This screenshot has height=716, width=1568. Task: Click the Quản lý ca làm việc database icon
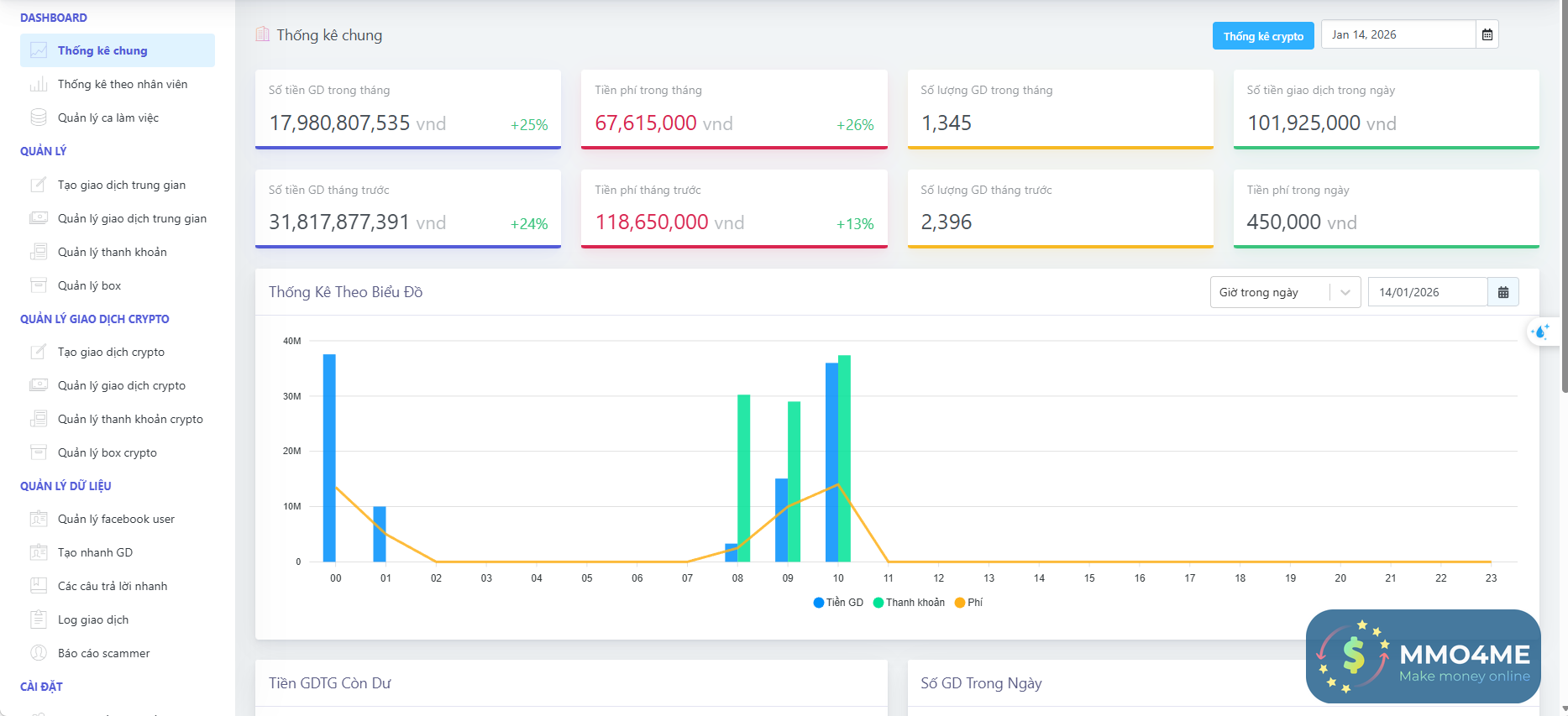point(39,118)
